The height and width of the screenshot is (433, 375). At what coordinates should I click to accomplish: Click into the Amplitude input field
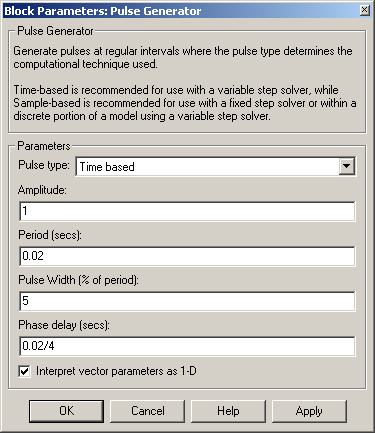click(187, 211)
